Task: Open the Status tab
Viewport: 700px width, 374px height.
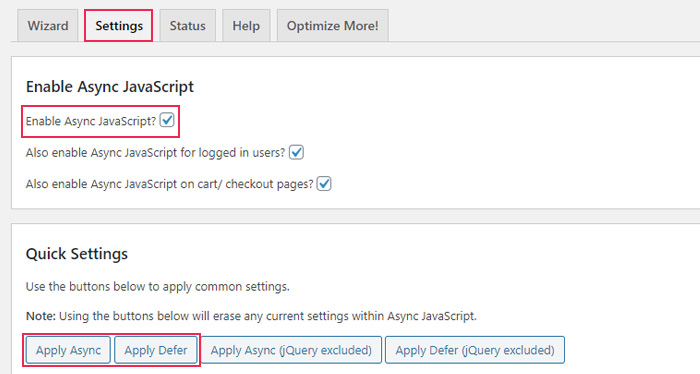Action: click(x=188, y=26)
